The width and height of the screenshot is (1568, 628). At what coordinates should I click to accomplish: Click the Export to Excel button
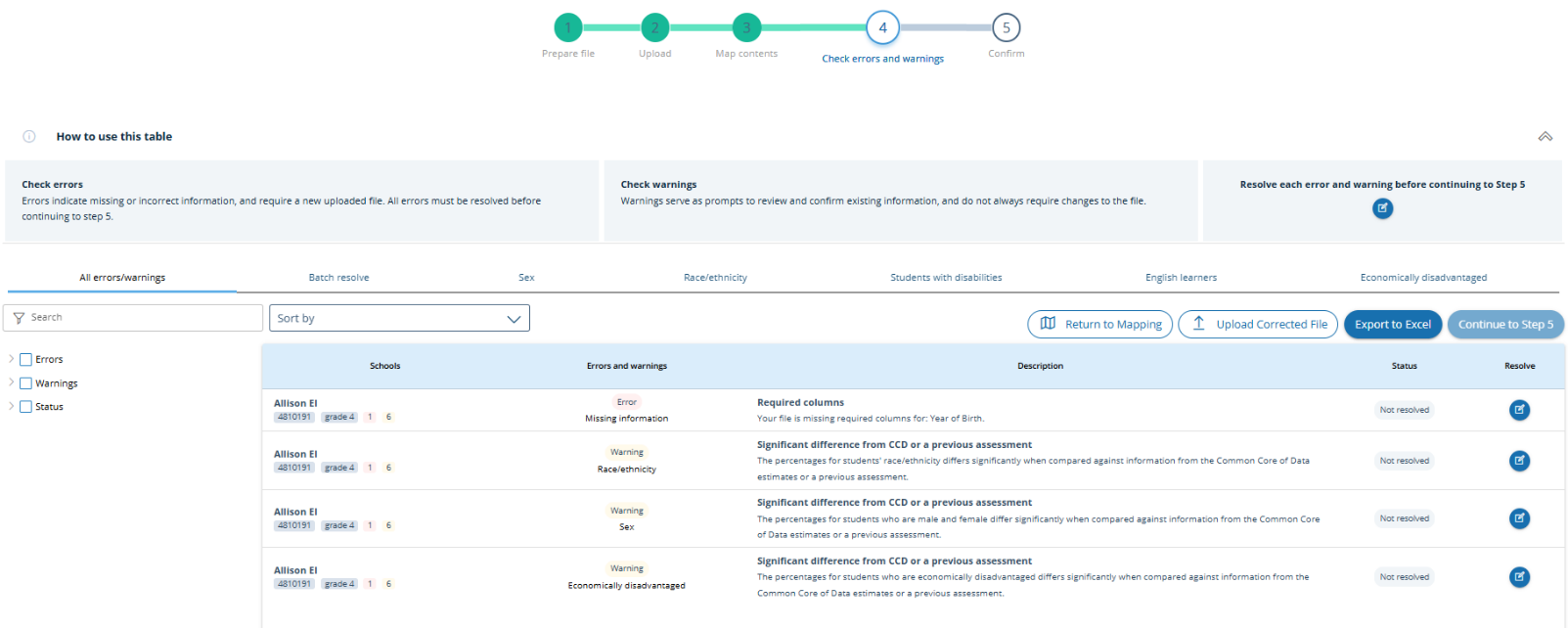click(1392, 325)
